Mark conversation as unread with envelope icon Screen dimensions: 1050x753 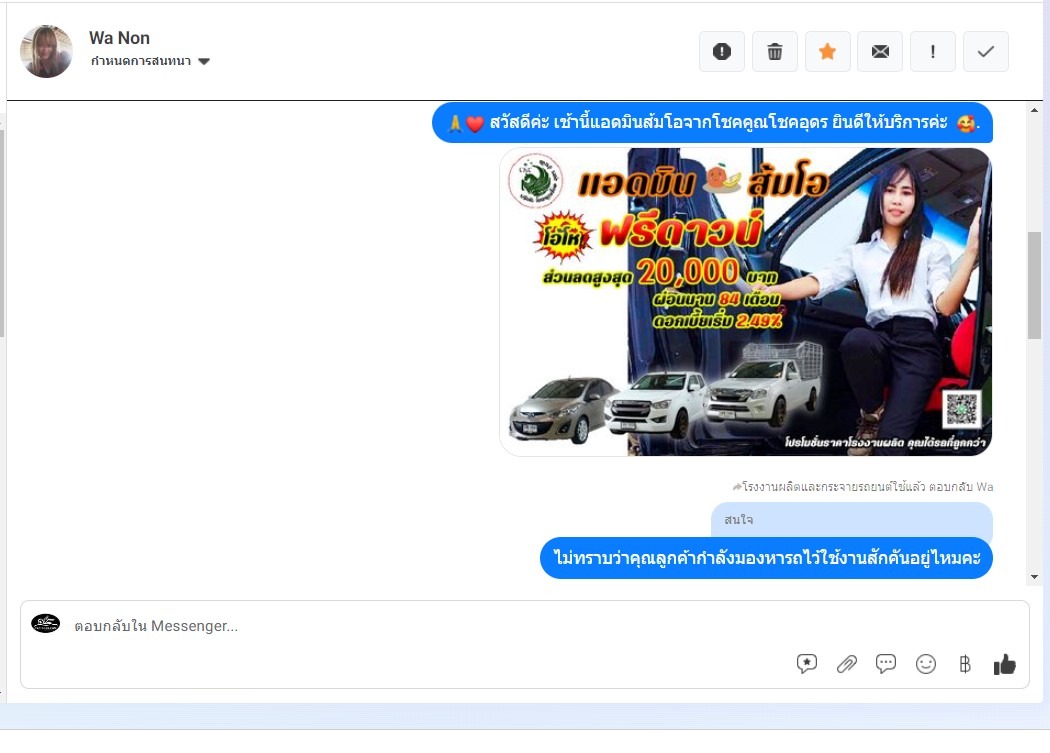(x=880, y=52)
